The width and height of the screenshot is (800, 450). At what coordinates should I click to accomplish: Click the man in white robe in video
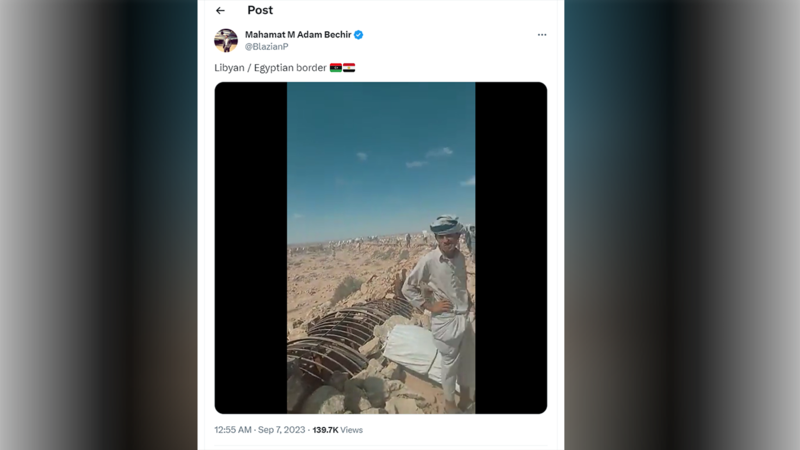[x=446, y=300]
